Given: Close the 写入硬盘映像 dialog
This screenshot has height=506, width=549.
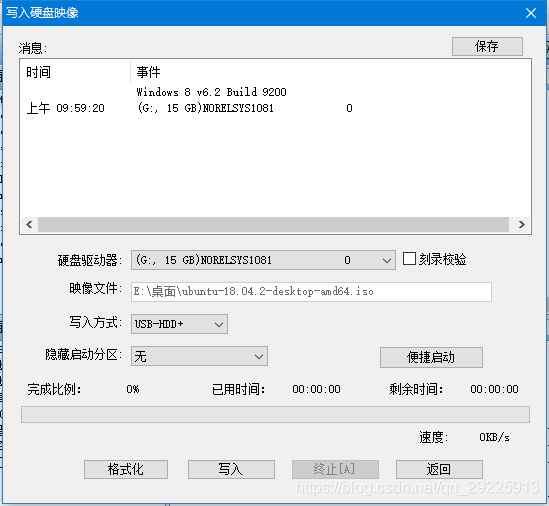Looking at the screenshot, I should click(531, 13).
